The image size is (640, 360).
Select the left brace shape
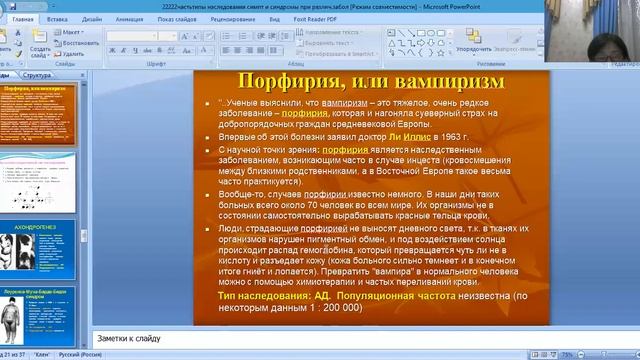(421, 53)
